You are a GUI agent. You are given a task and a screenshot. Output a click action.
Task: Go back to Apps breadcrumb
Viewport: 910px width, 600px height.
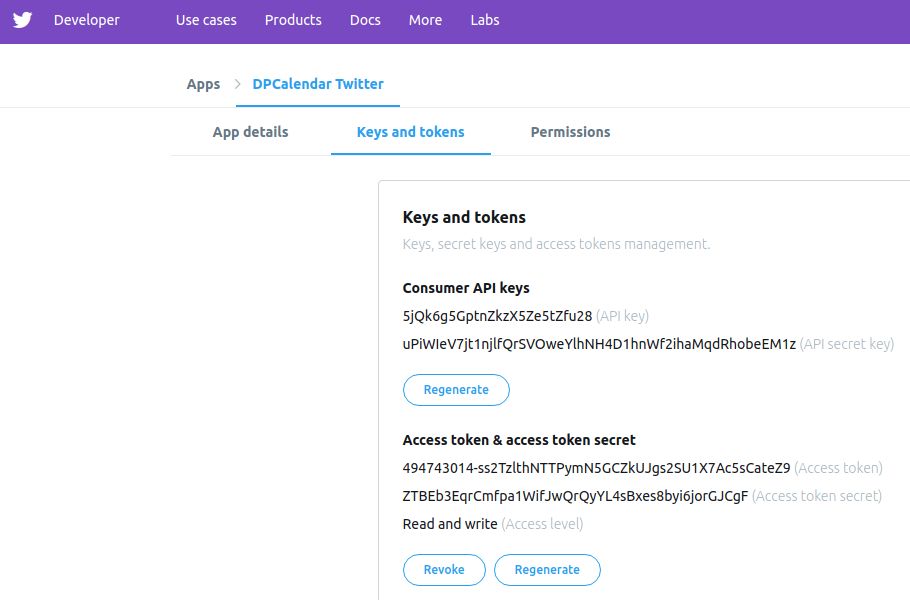pos(203,84)
